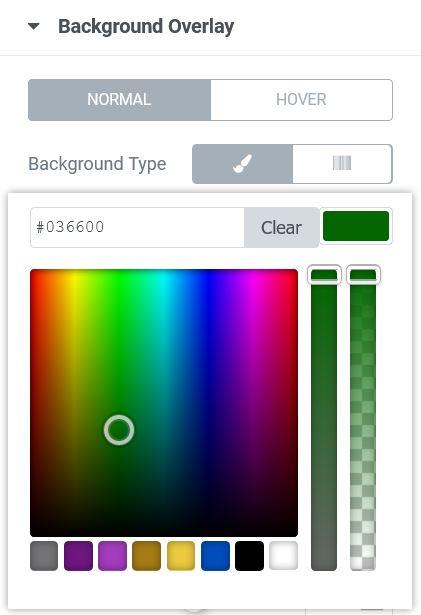Image resolution: width=421 pixels, height=615 pixels.
Task: Pick the blue preset swatch
Action: pos(215,556)
